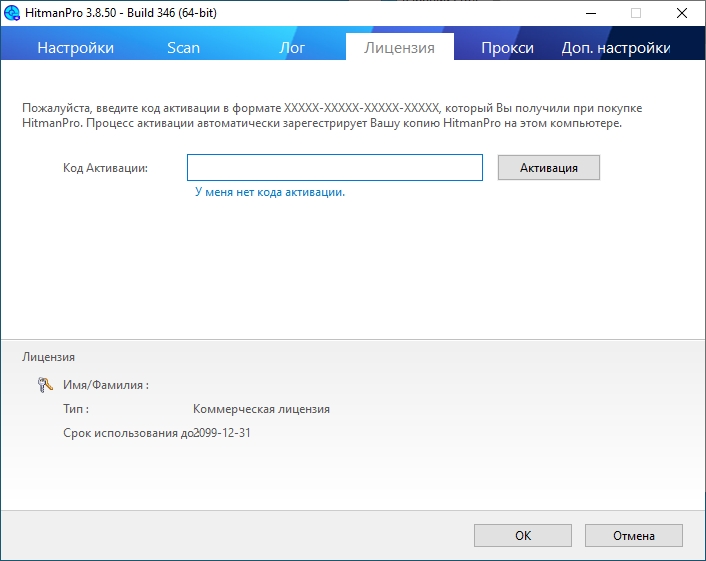Click the maximize window button
Screen dimensions: 706x561
point(636,13)
